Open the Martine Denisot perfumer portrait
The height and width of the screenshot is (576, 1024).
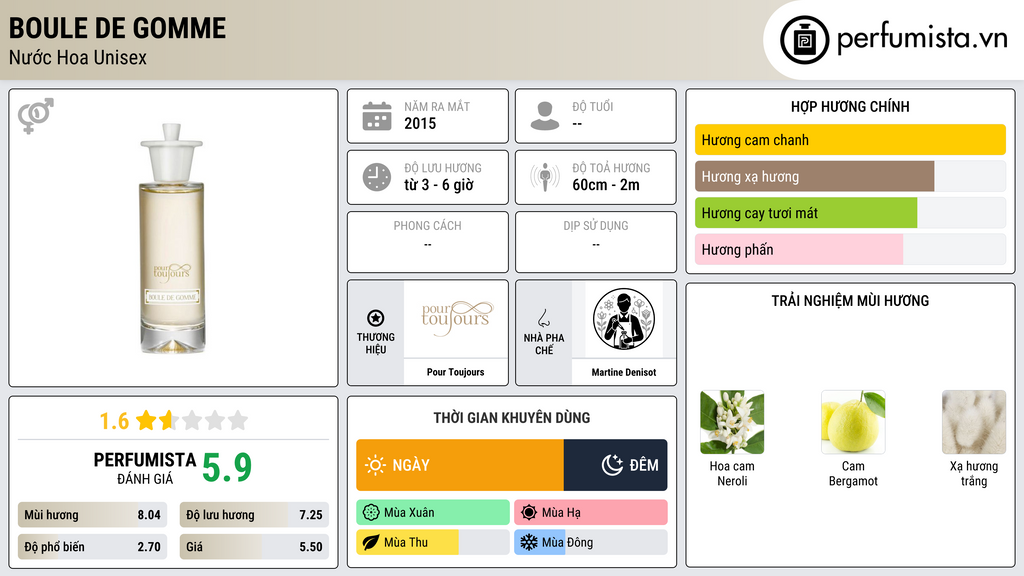point(624,319)
